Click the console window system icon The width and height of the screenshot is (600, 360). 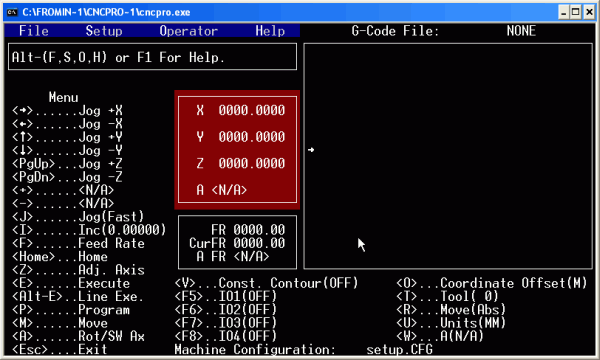12,12
